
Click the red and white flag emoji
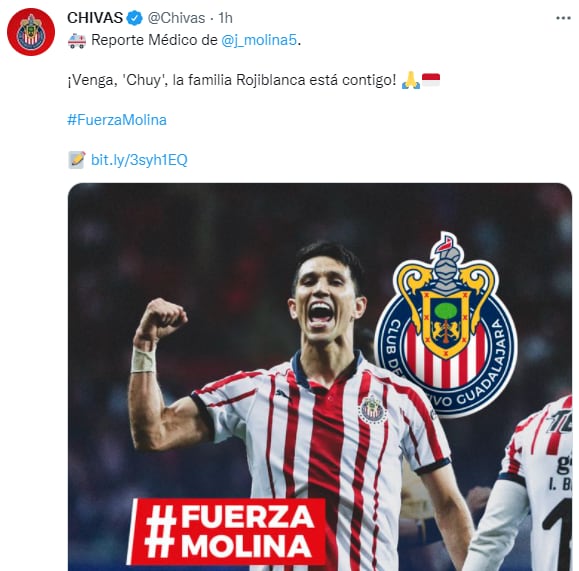click(431, 80)
